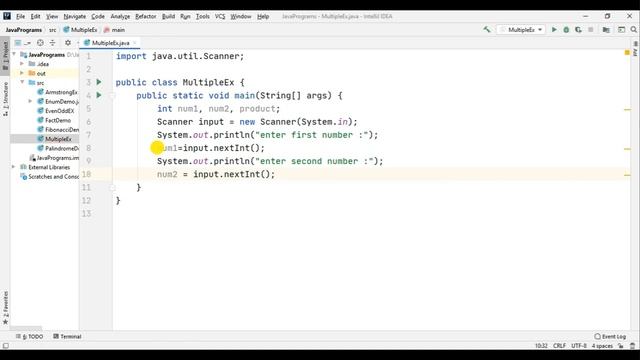Close the MultipleEx.java editor tab
This screenshot has width=640, height=360.
coord(135,42)
